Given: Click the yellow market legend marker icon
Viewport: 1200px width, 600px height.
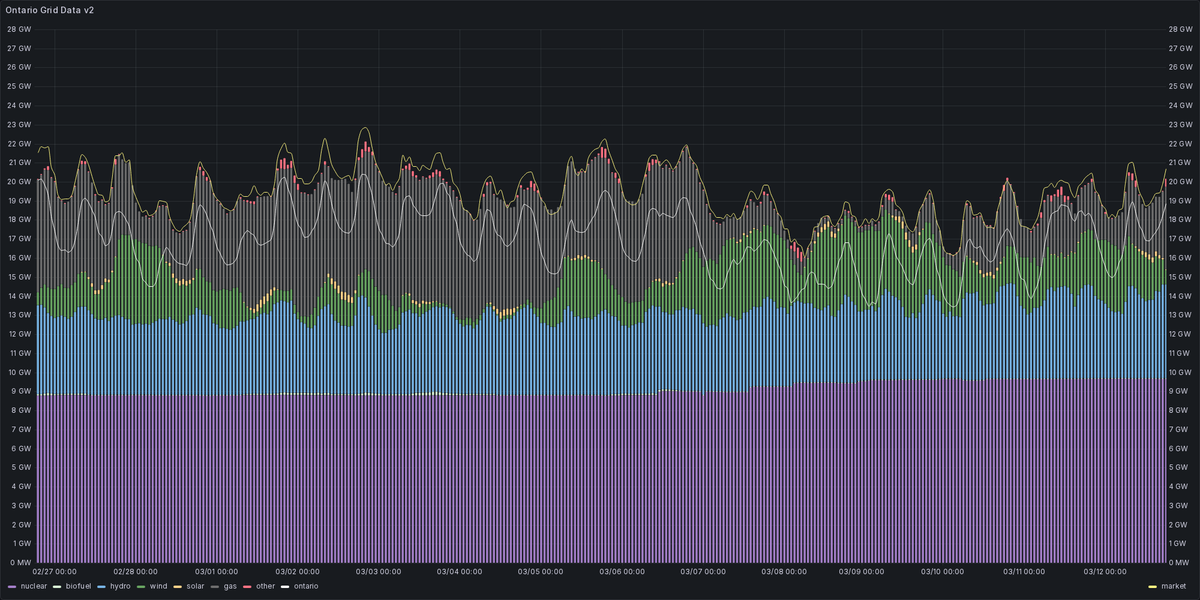Looking at the screenshot, I should [x=1153, y=587].
